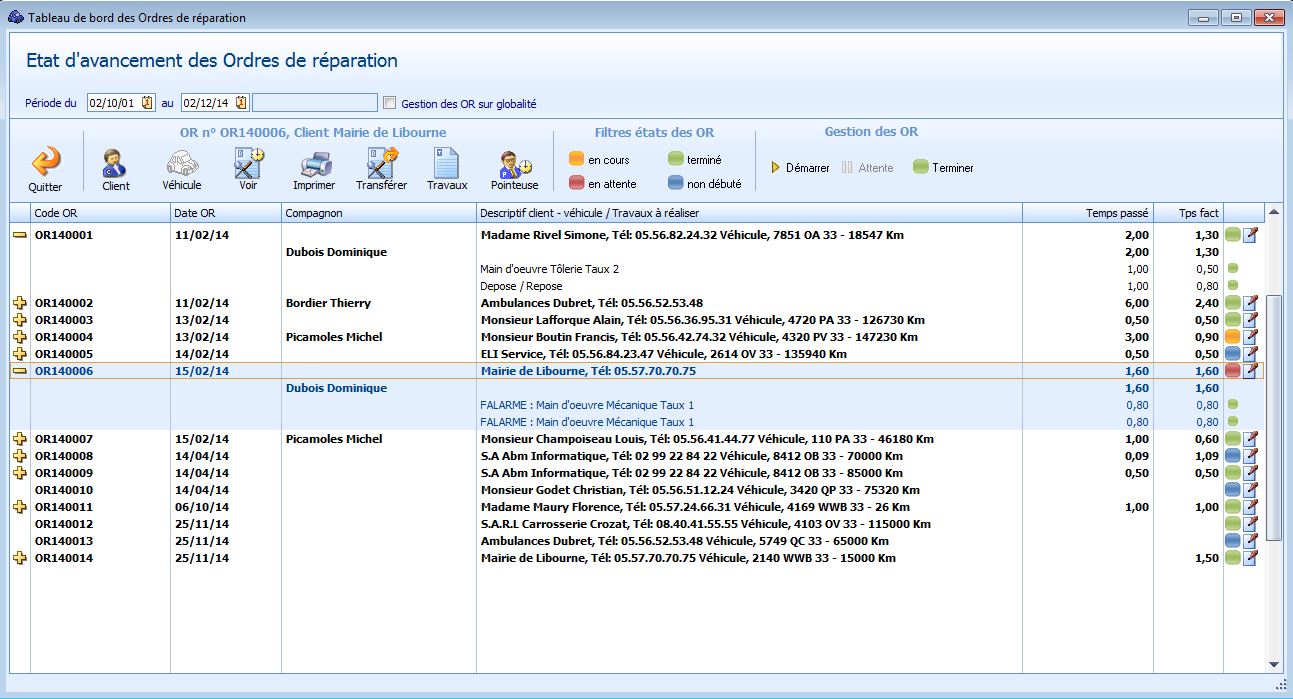
Task: Collapse the OR140001 row
Action: coord(19,235)
